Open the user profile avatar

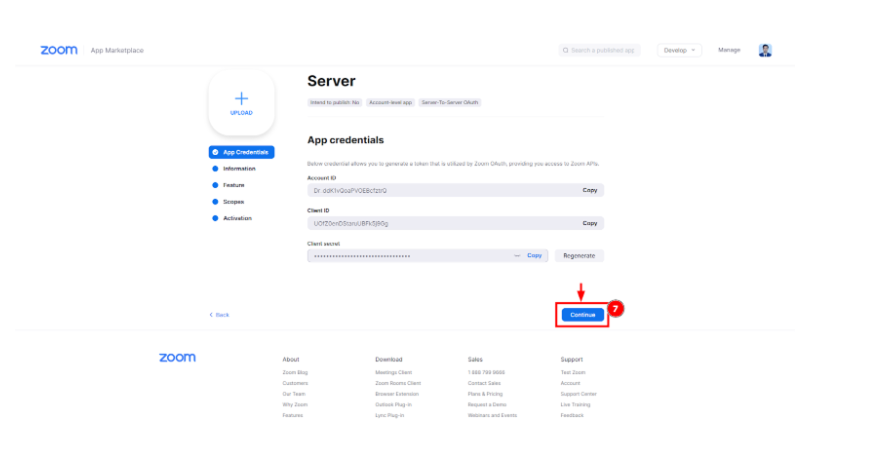pyautogui.click(x=765, y=50)
